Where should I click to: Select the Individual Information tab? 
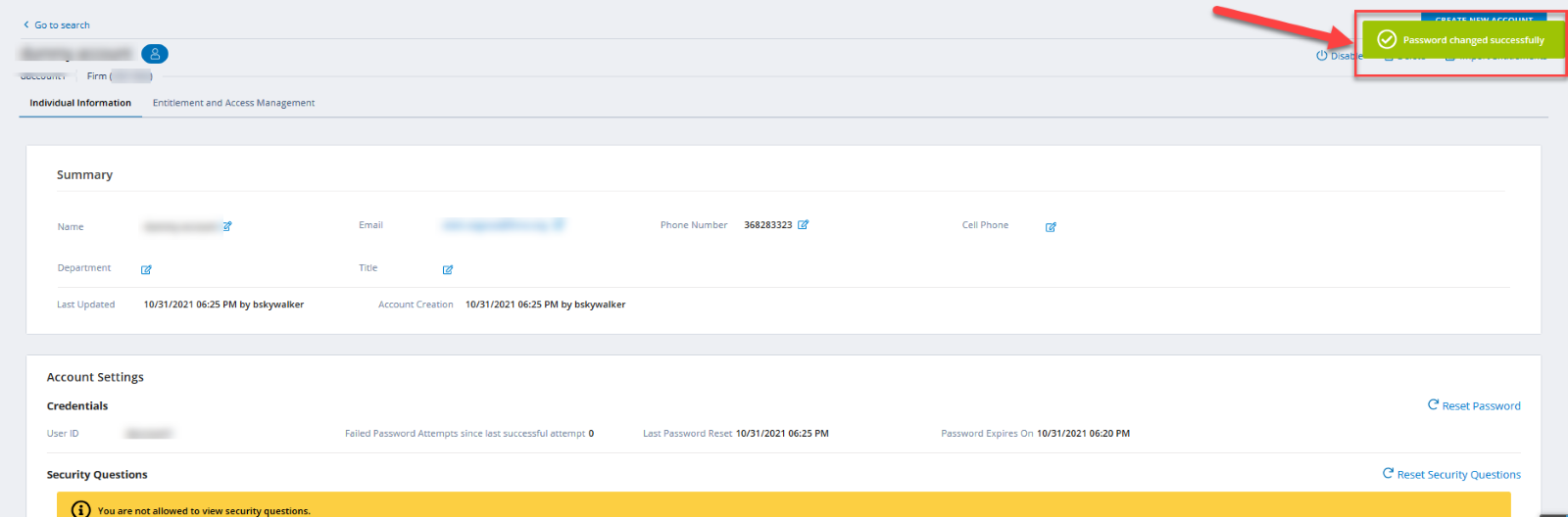[80, 103]
